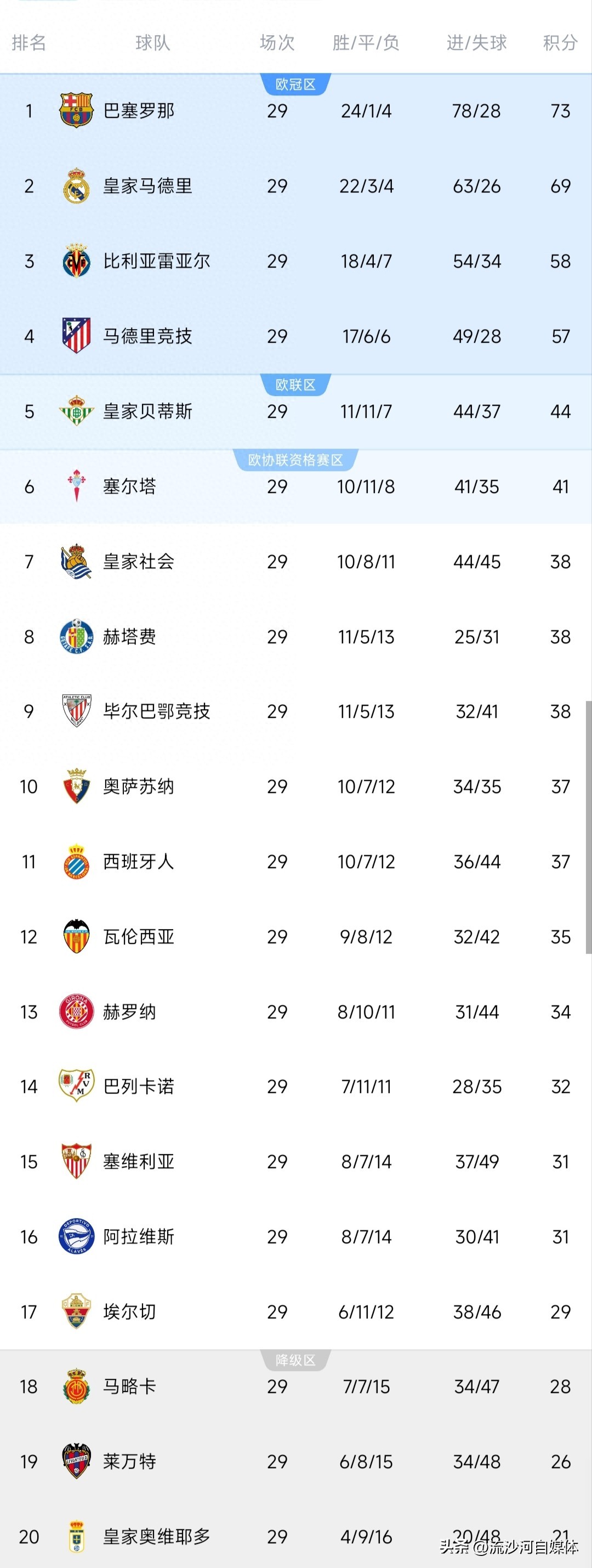Image resolution: width=592 pixels, height=1568 pixels.
Task: Open the Villarreal yellow crest icon
Action: coord(76,261)
